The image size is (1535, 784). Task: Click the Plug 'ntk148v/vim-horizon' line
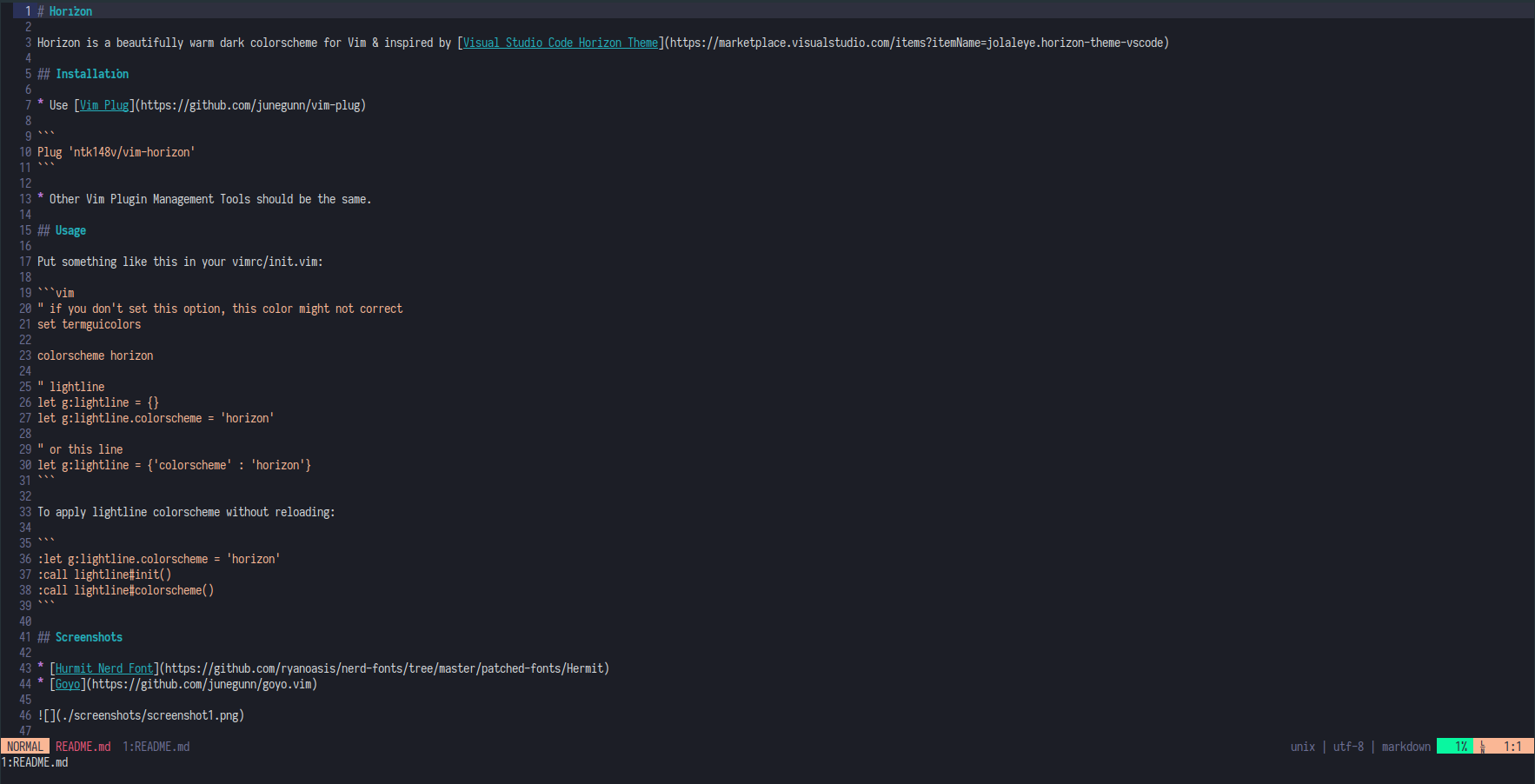pyautogui.click(x=116, y=152)
